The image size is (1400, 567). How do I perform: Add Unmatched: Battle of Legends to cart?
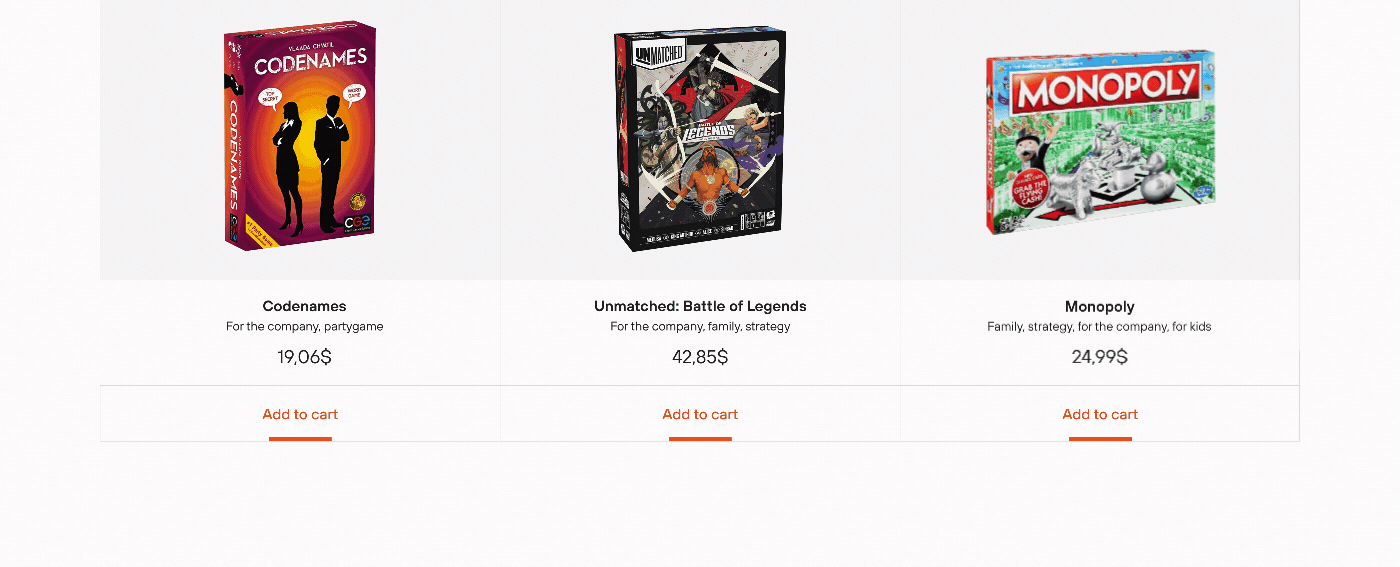click(700, 414)
